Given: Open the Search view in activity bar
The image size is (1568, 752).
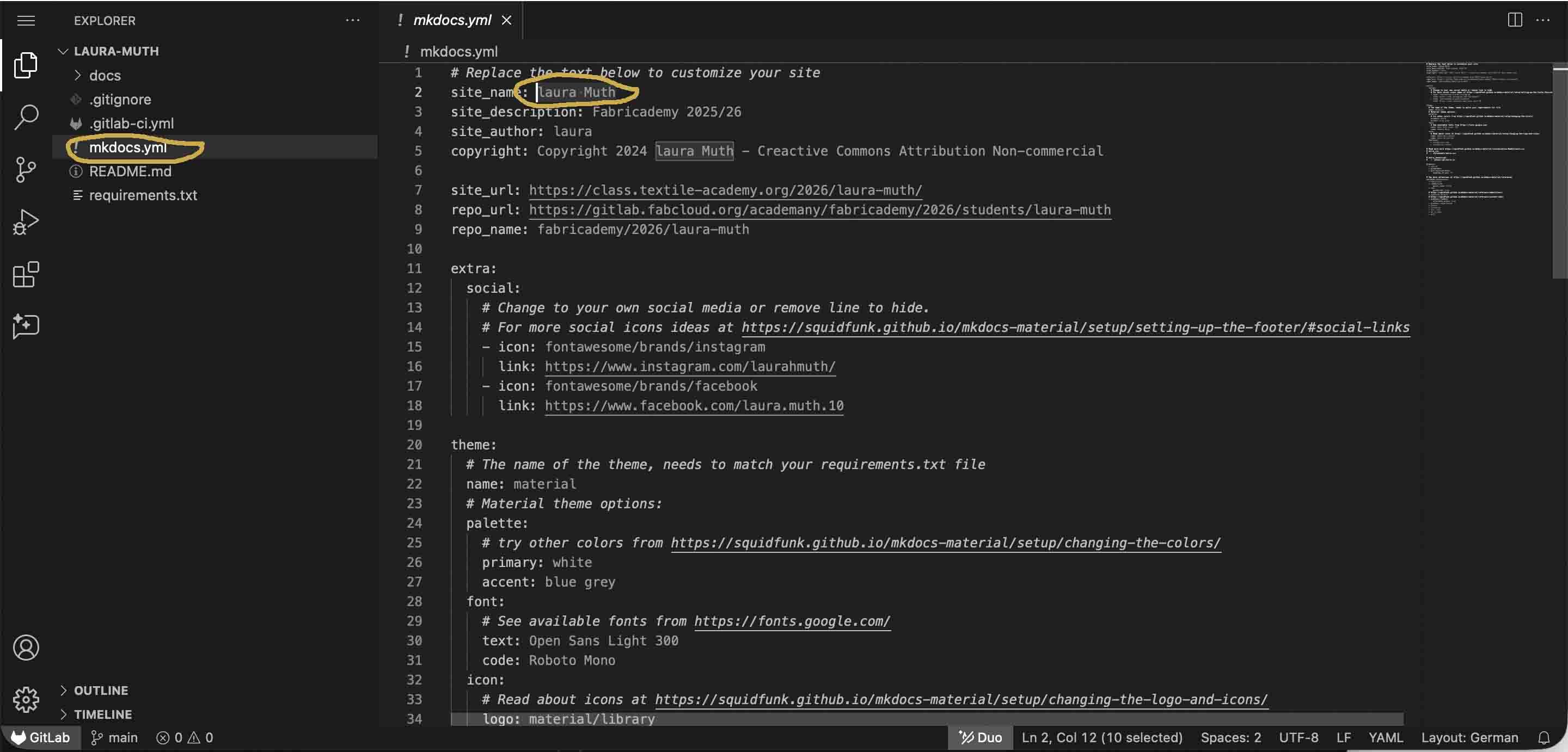Looking at the screenshot, I should pos(26,117).
